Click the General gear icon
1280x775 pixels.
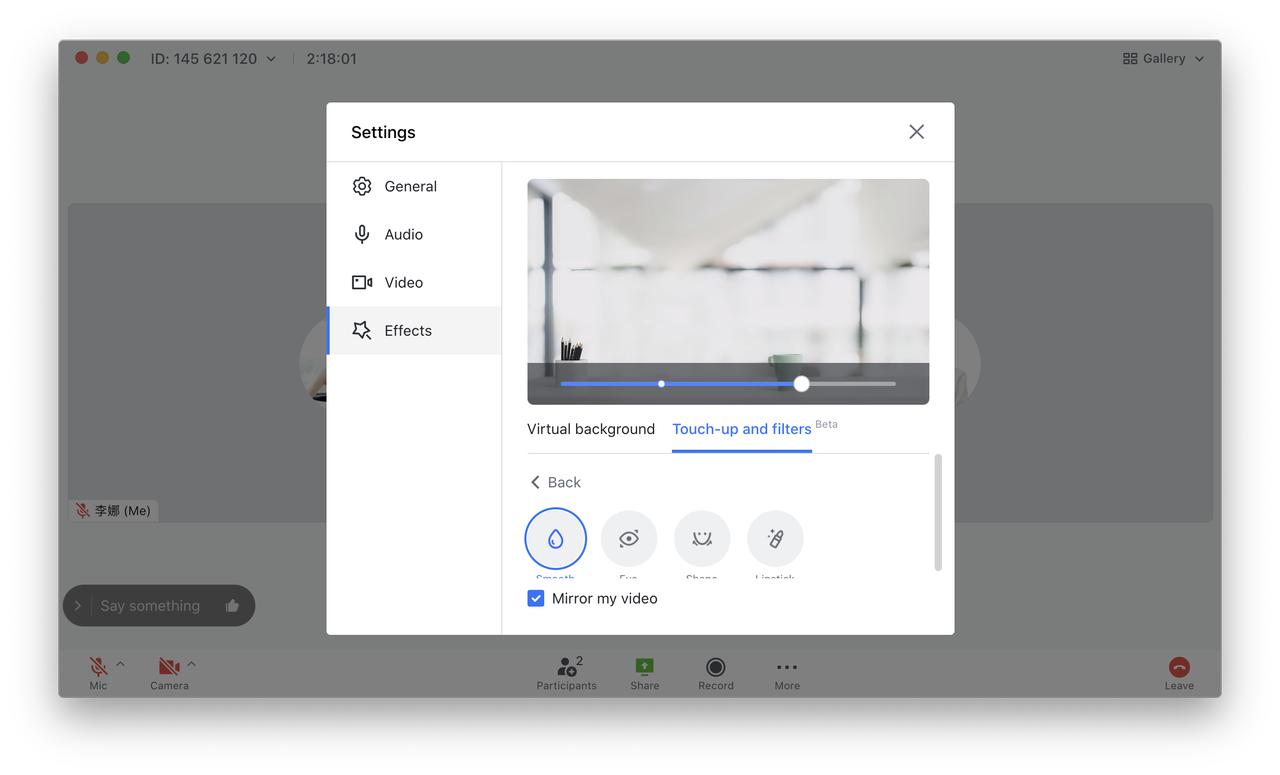(362, 186)
